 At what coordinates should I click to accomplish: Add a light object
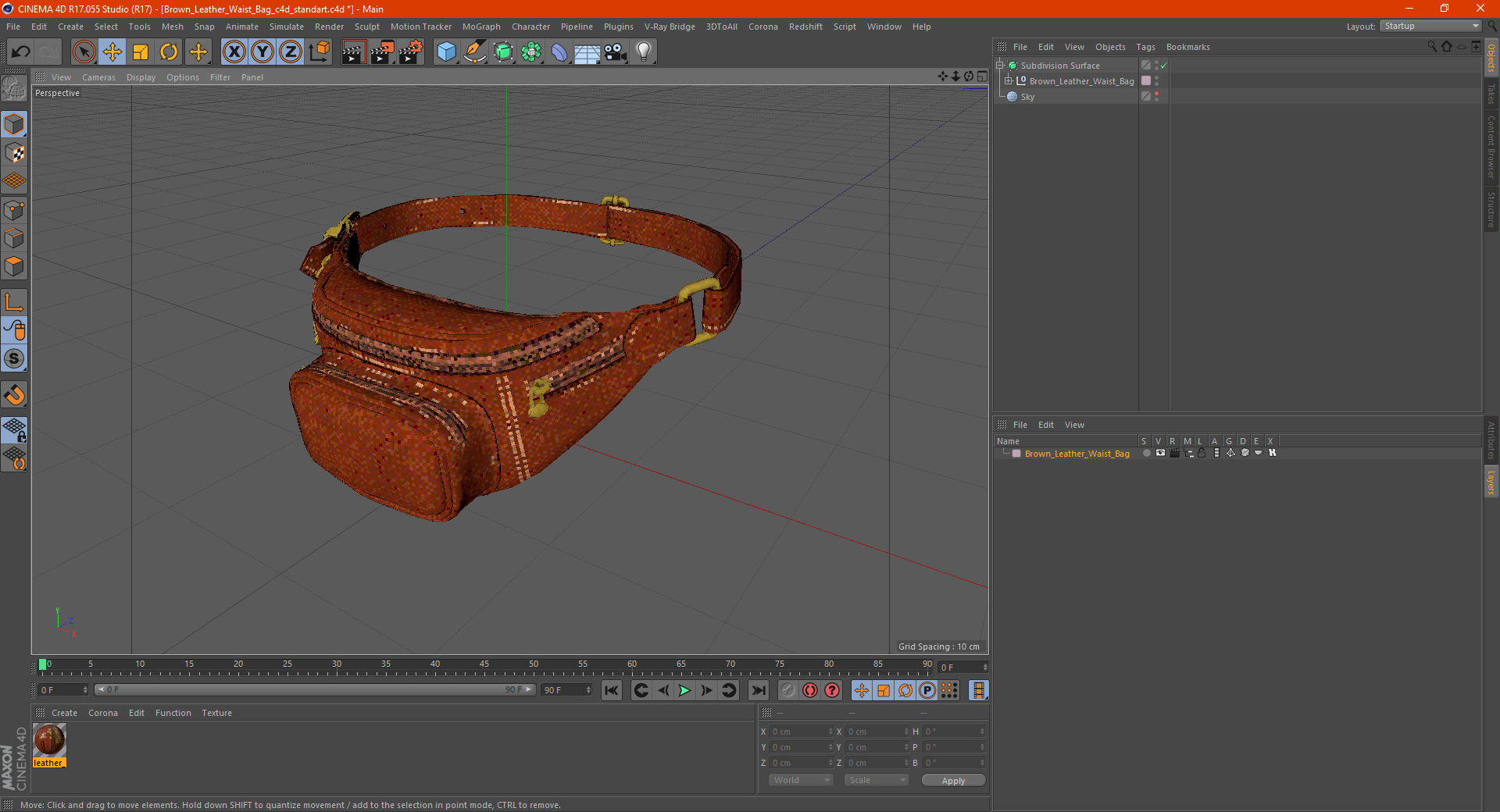644,52
